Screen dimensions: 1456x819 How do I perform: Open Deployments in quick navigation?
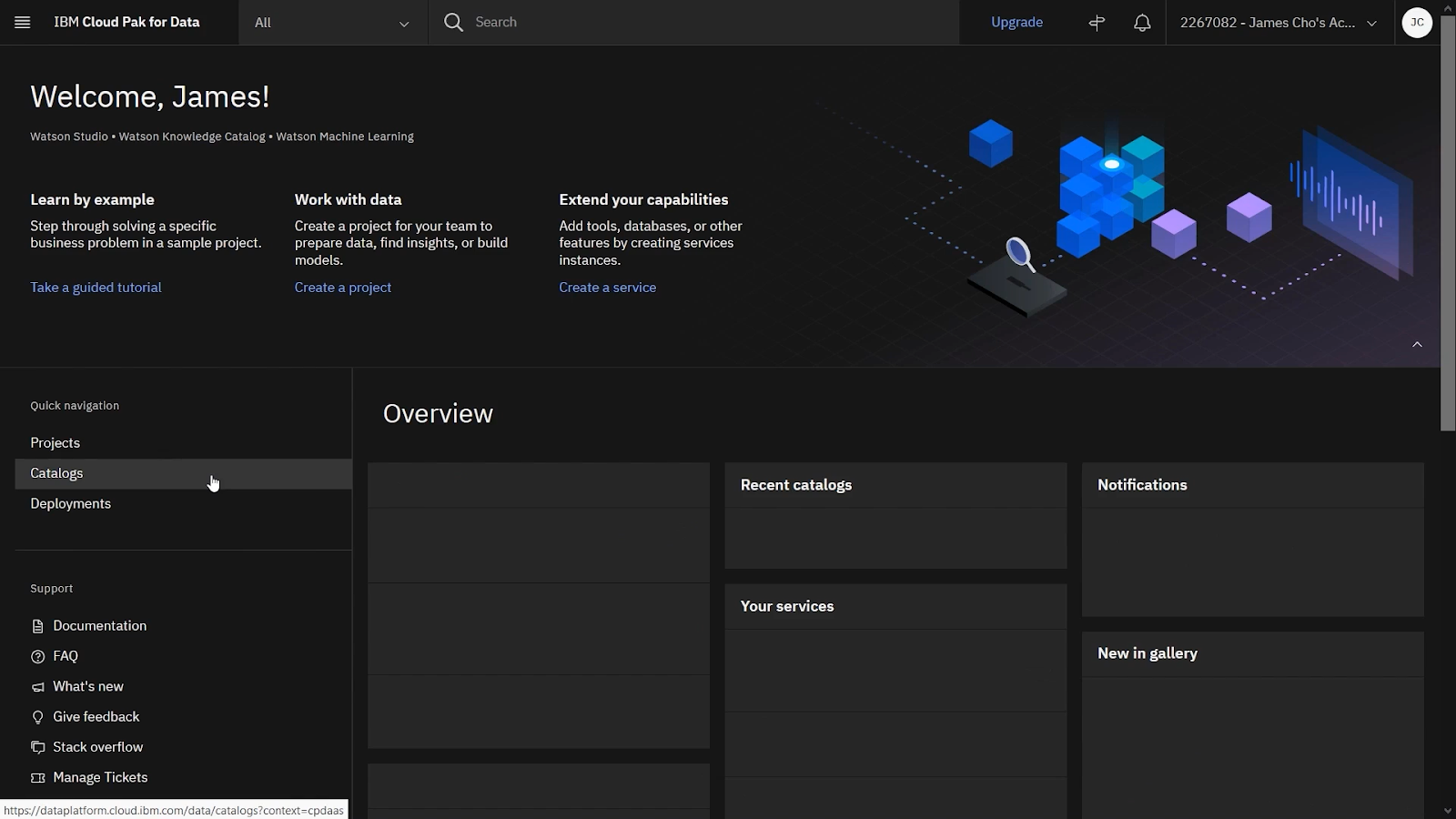coord(183,503)
